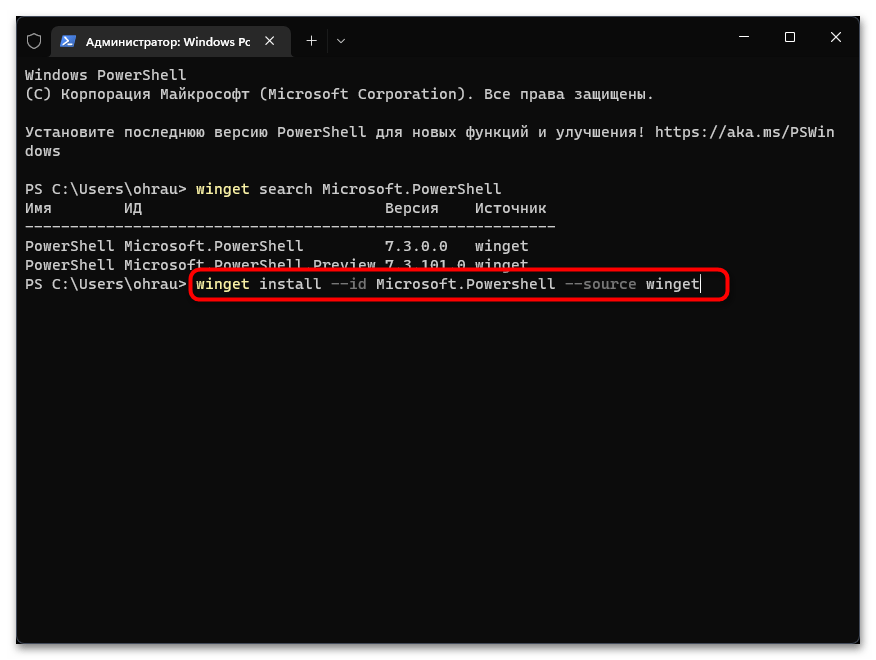Expand the new tab profile dropdown

tap(341, 40)
